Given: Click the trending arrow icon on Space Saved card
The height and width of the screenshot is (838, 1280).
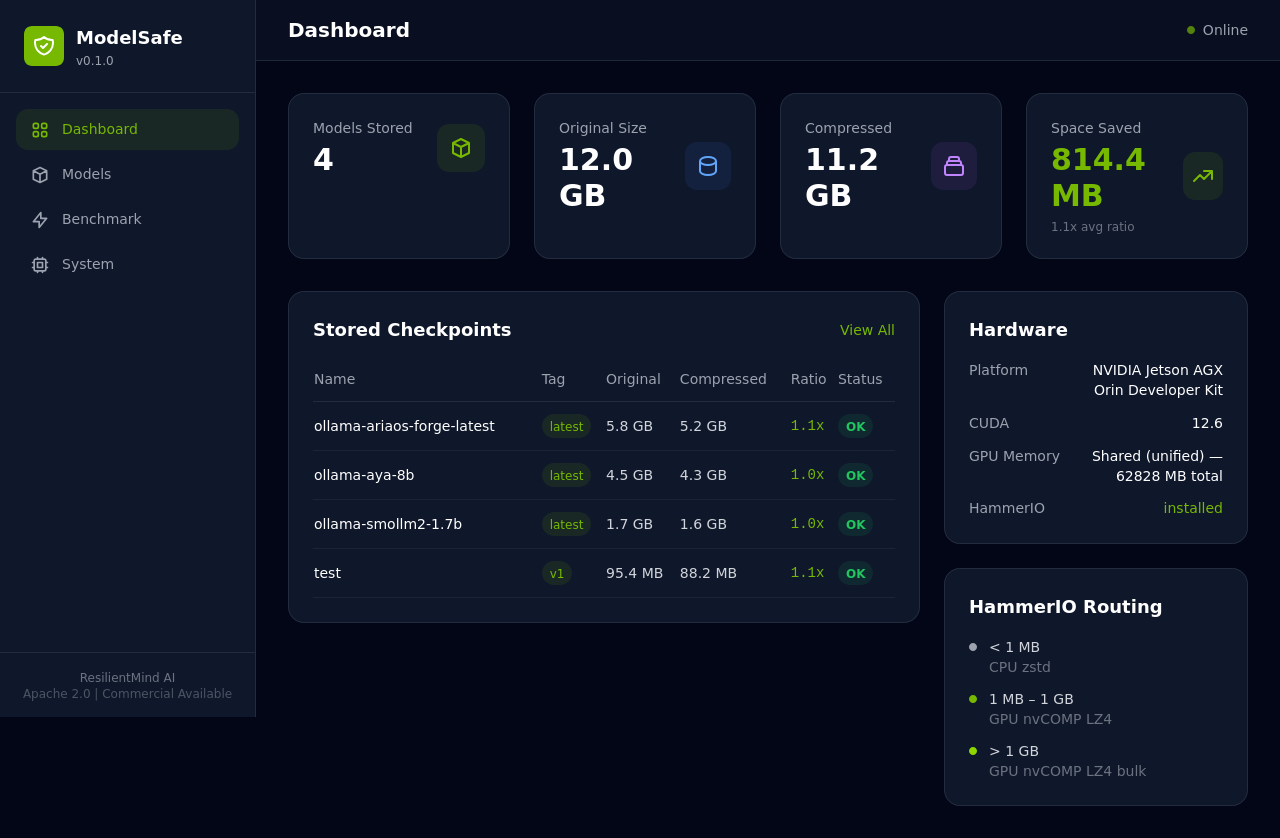Looking at the screenshot, I should pos(1201,175).
